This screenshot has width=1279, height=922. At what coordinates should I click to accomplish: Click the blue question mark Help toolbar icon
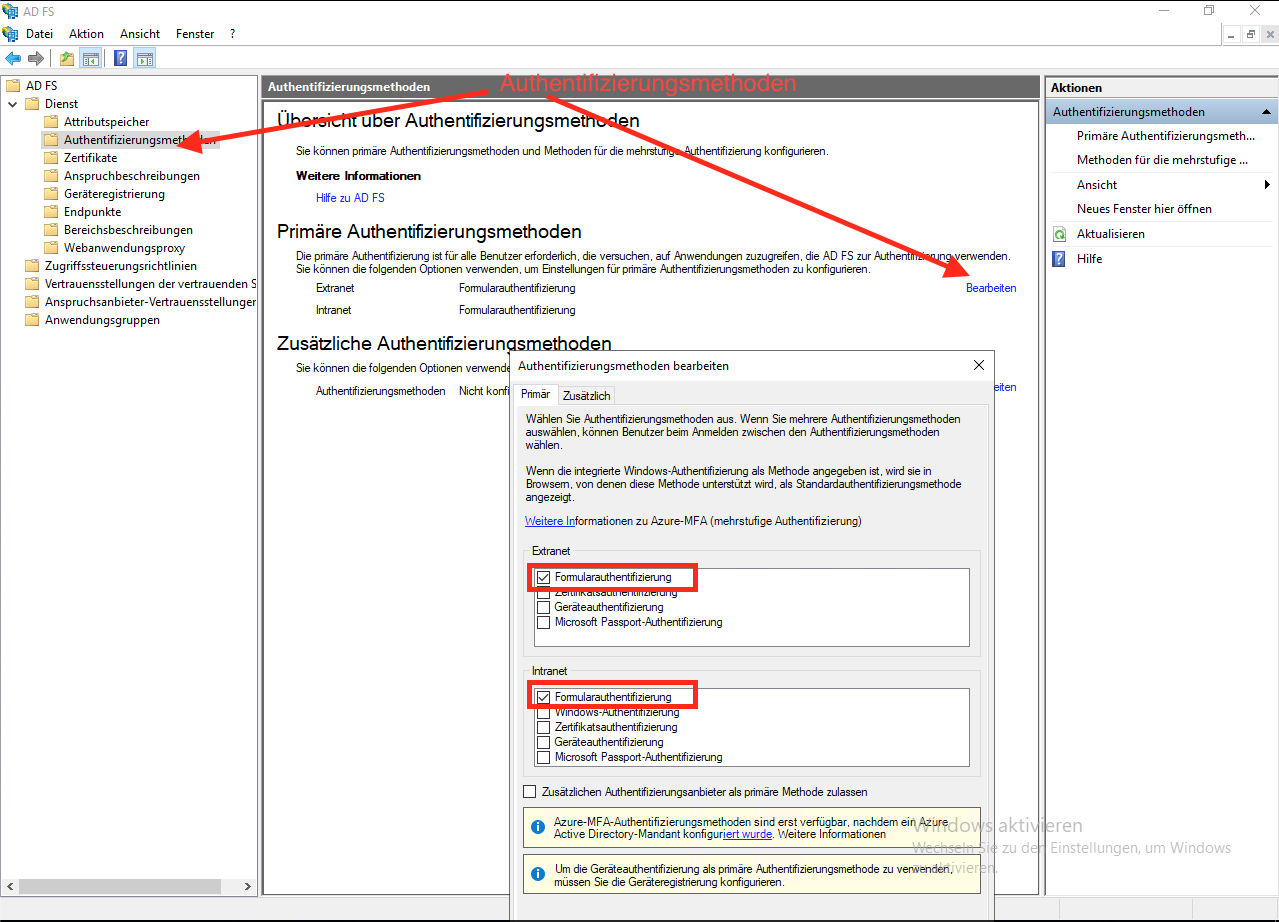click(x=121, y=58)
